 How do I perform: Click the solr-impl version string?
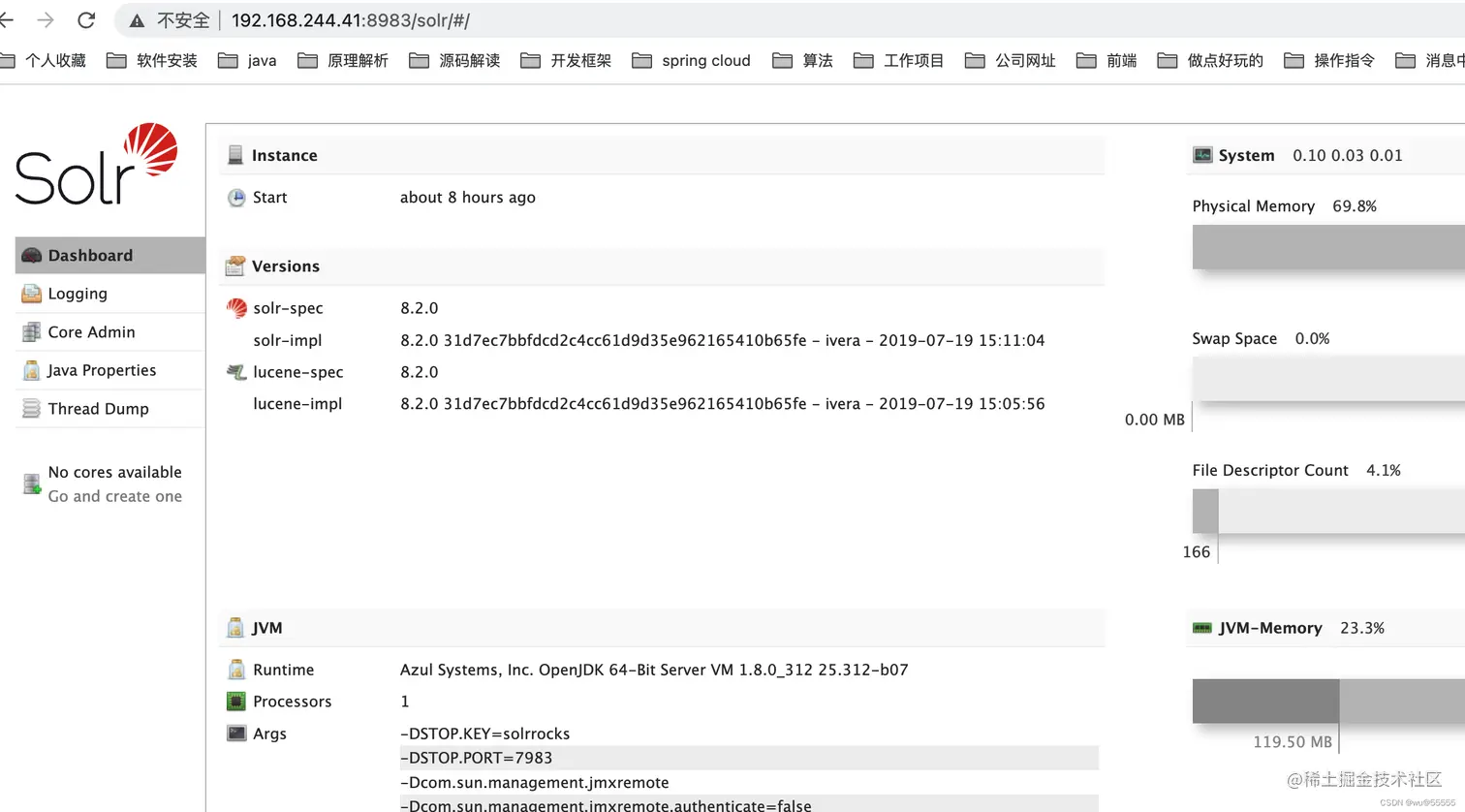(723, 340)
